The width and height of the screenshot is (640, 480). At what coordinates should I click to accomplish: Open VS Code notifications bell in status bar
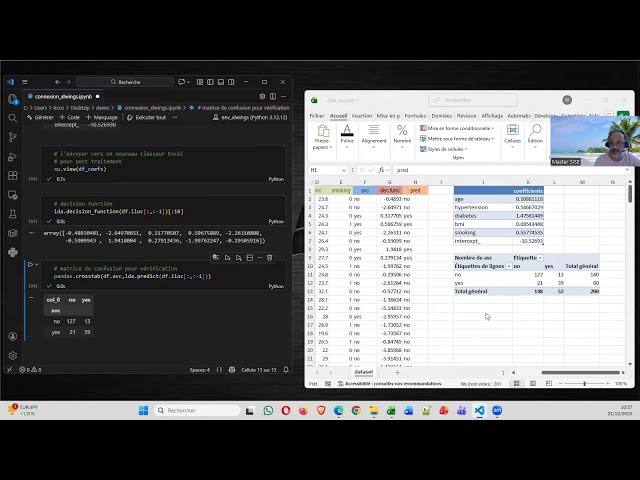coord(286,370)
